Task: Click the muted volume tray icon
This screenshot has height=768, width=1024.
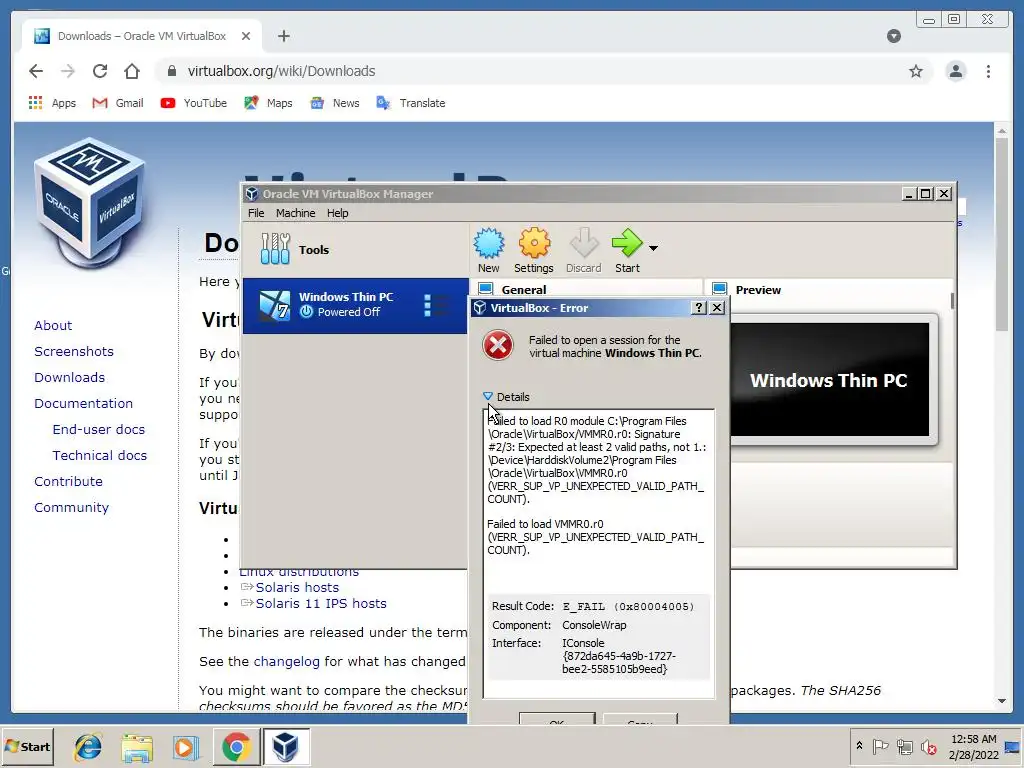Action: pos(928,746)
